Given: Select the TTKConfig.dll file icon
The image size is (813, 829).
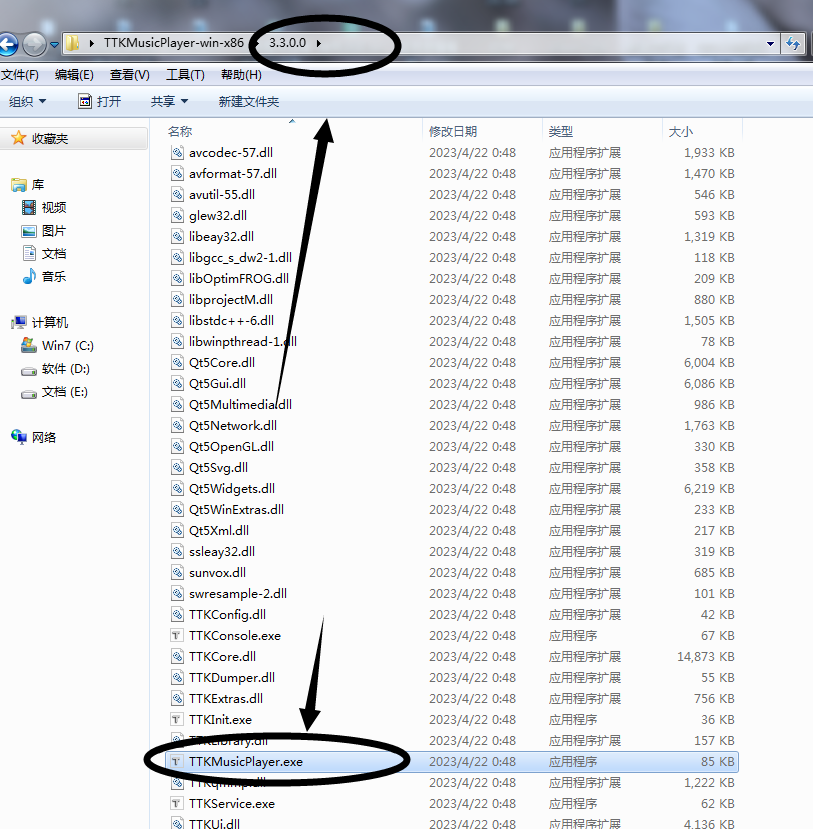Looking at the screenshot, I should pyautogui.click(x=177, y=615).
